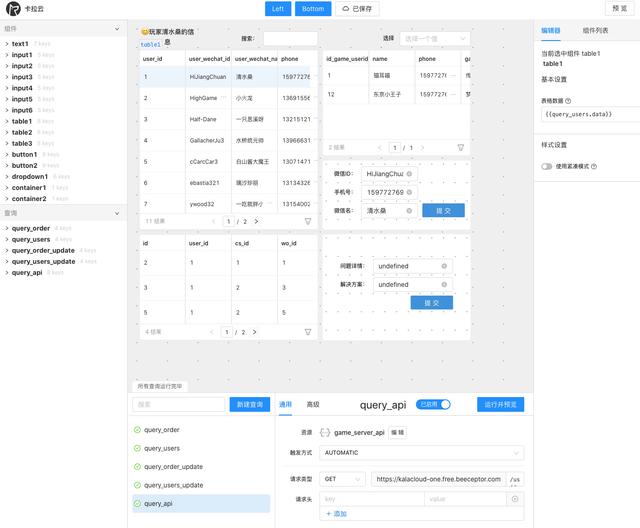Viewport: 640px width, 528px height.
Task: Switch to the 编辑器 tab
Action: (x=551, y=31)
